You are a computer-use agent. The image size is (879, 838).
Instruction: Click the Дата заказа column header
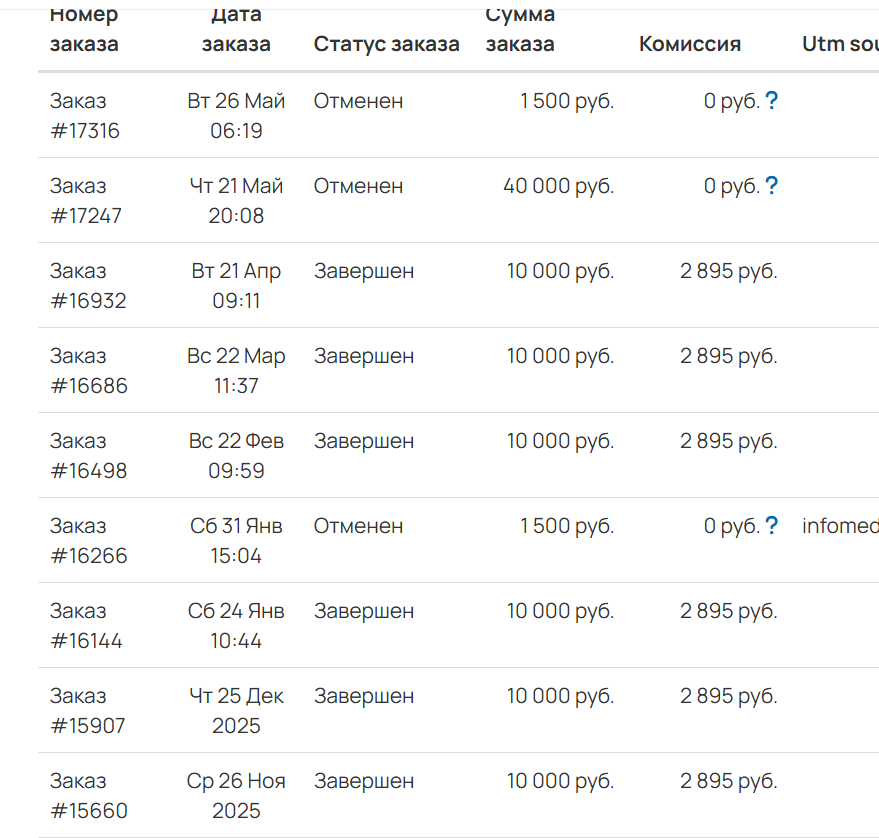[236, 29]
